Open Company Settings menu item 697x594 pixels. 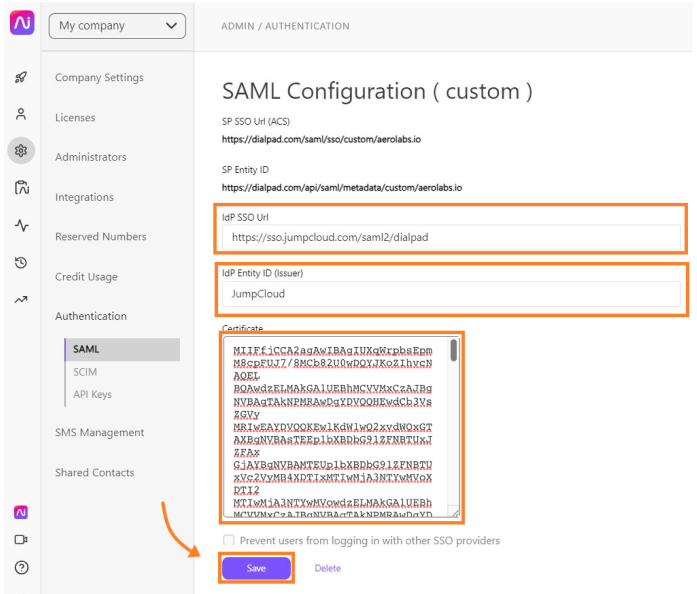point(99,77)
